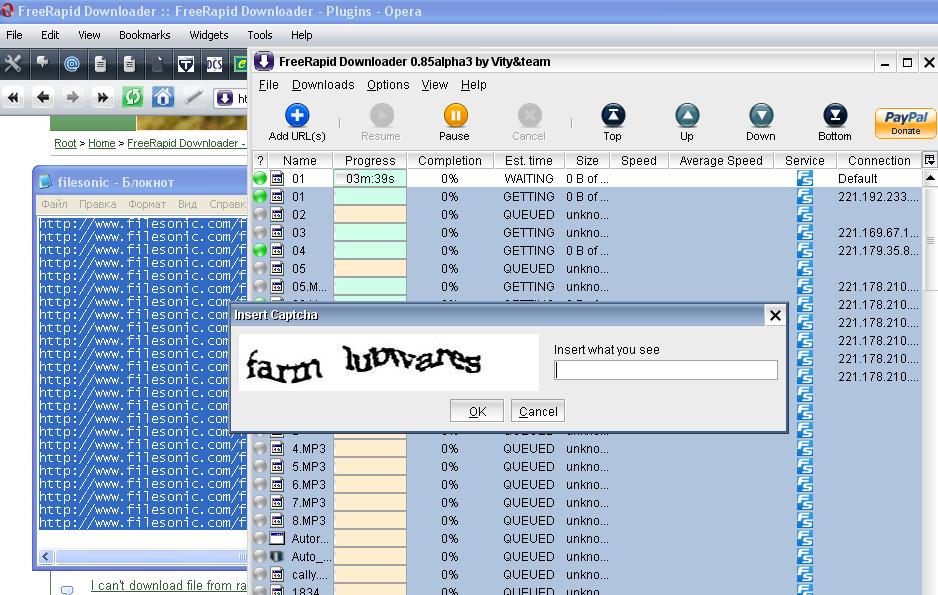The height and width of the screenshot is (595, 938).
Task: Open the Downloads menu in FreeRapid
Action: 323,85
